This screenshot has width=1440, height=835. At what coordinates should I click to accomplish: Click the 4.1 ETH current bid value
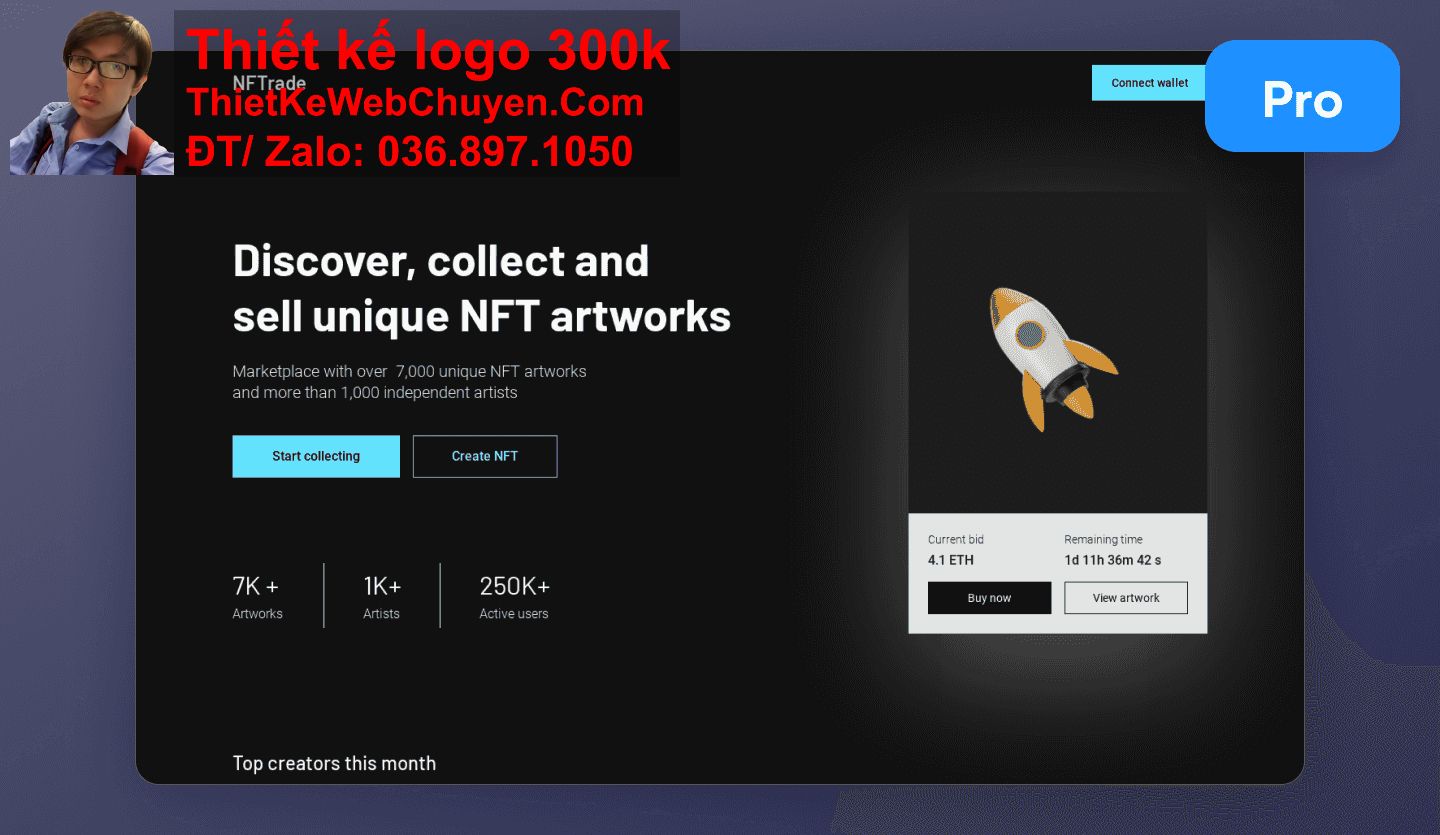[950, 560]
